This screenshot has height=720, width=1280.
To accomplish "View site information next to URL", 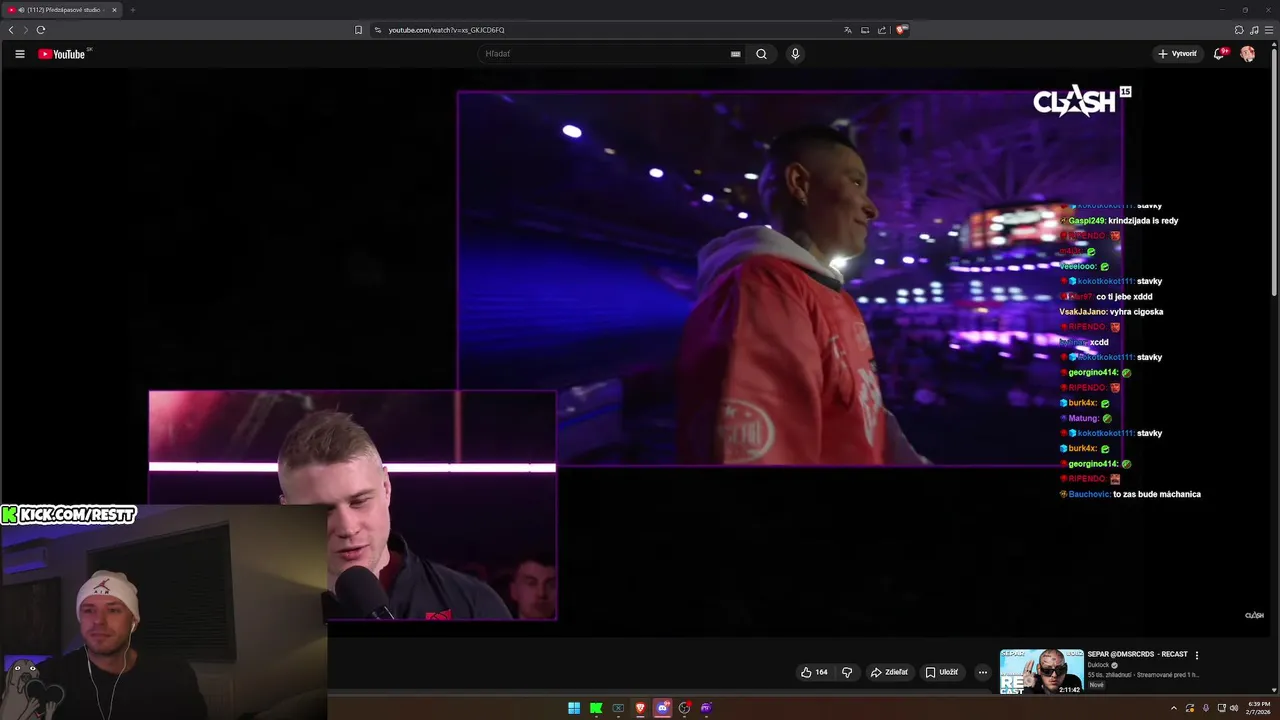I will pos(378,30).
